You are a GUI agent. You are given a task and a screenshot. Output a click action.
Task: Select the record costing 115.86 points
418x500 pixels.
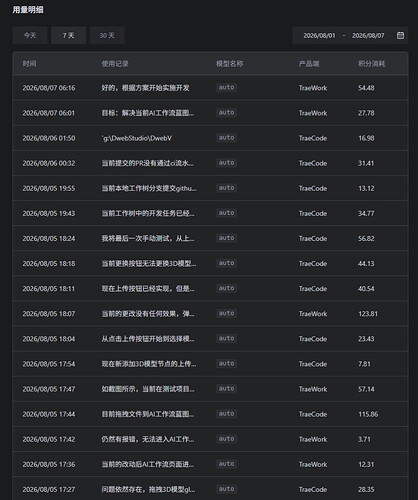pyautogui.click(x=210, y=414)
